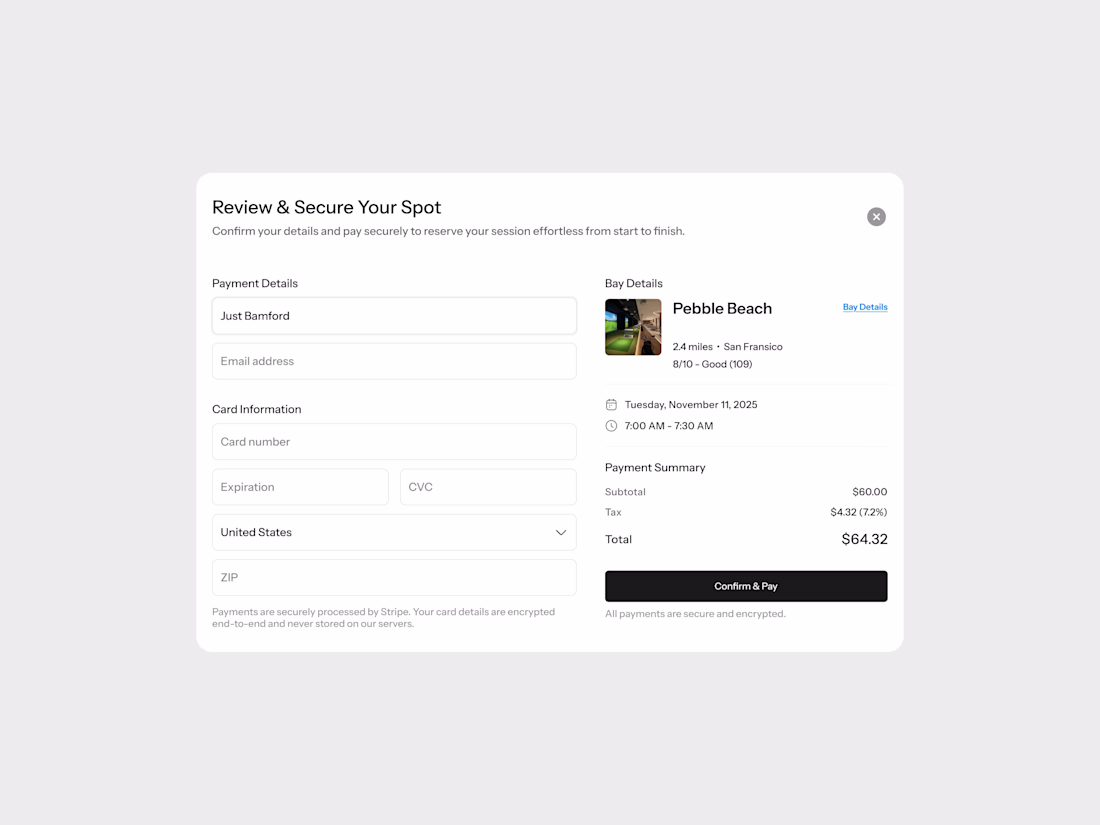Click the Stripe security notice text

click(383, 617)
